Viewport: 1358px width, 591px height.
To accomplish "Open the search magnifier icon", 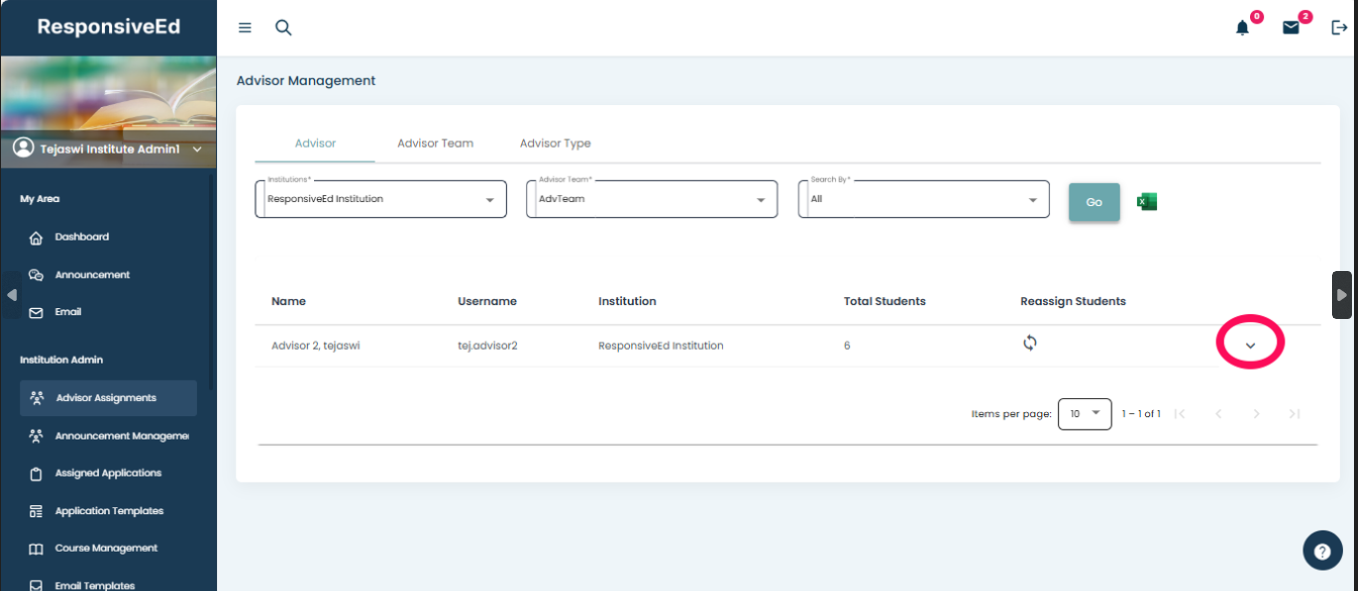I will 283,28.
